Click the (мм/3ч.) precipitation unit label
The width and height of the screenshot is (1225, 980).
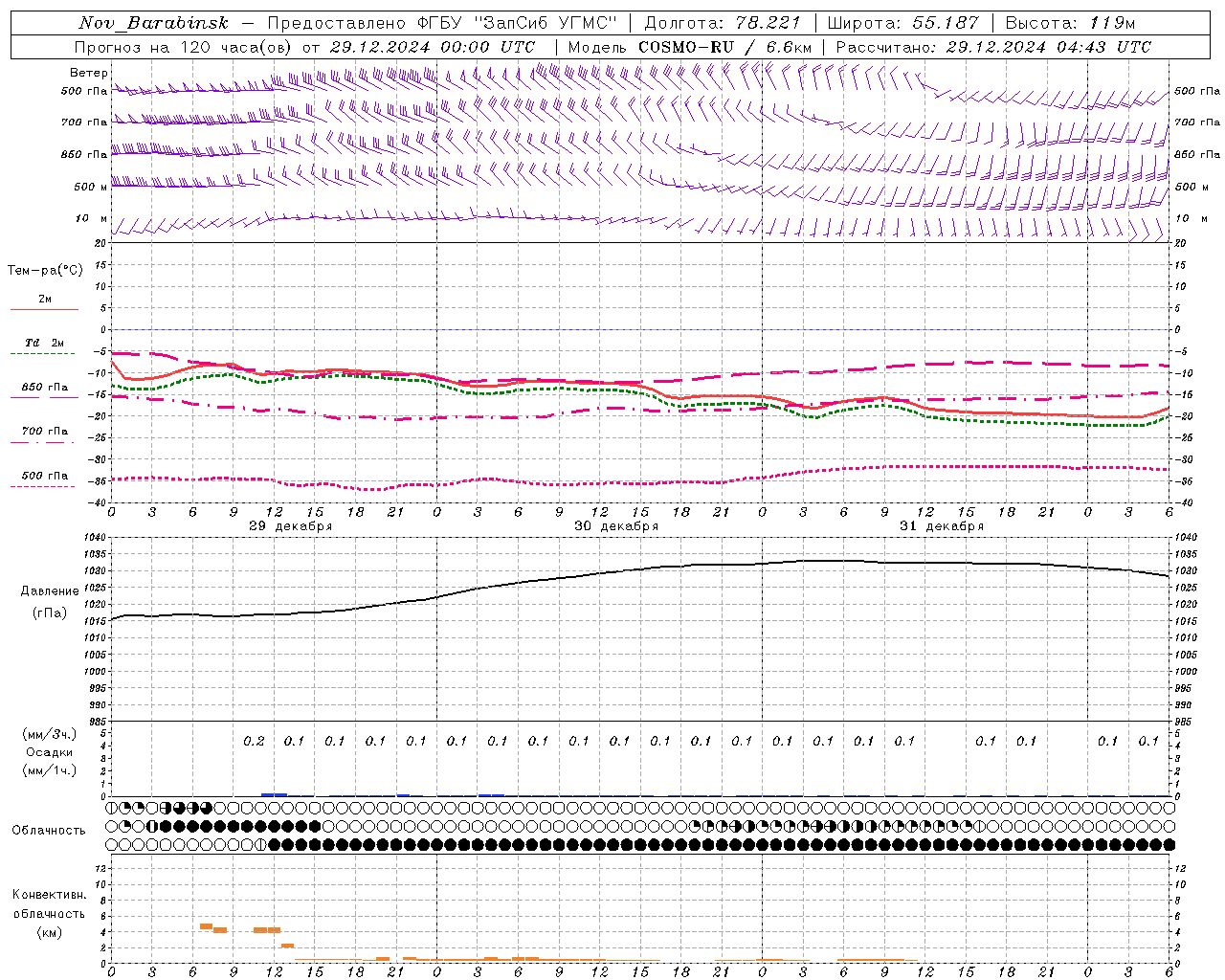pyautogui.click(x=50, y=734)
